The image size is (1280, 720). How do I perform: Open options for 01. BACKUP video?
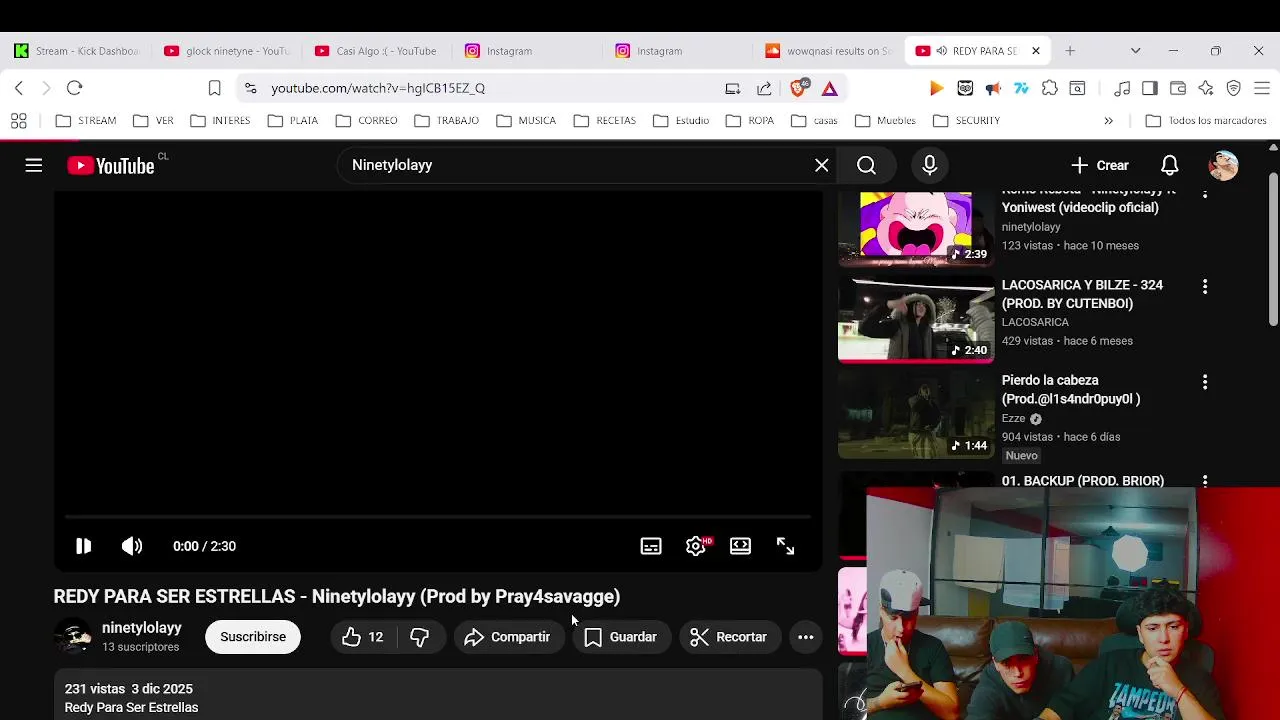tap(1205, 481)
